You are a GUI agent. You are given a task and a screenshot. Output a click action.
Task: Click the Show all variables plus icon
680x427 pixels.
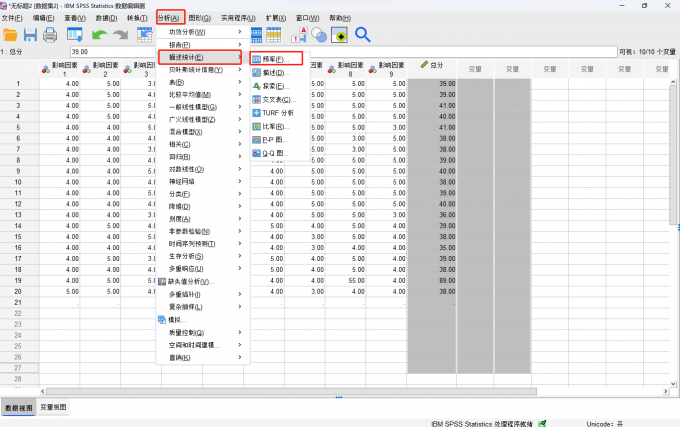(339, 35)
